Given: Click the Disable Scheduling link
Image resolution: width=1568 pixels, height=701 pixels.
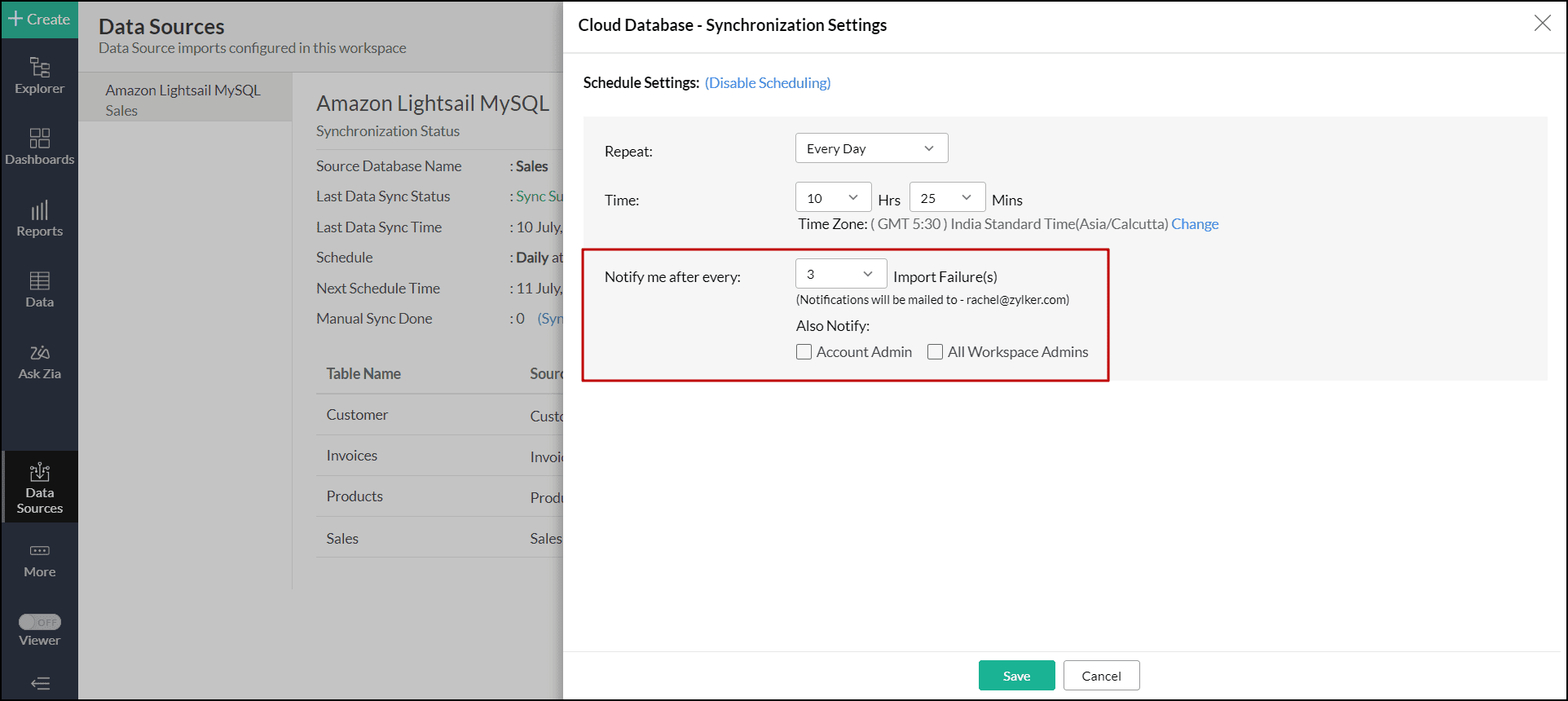Looking at the screenshot, I should click(x=767, y=83).
